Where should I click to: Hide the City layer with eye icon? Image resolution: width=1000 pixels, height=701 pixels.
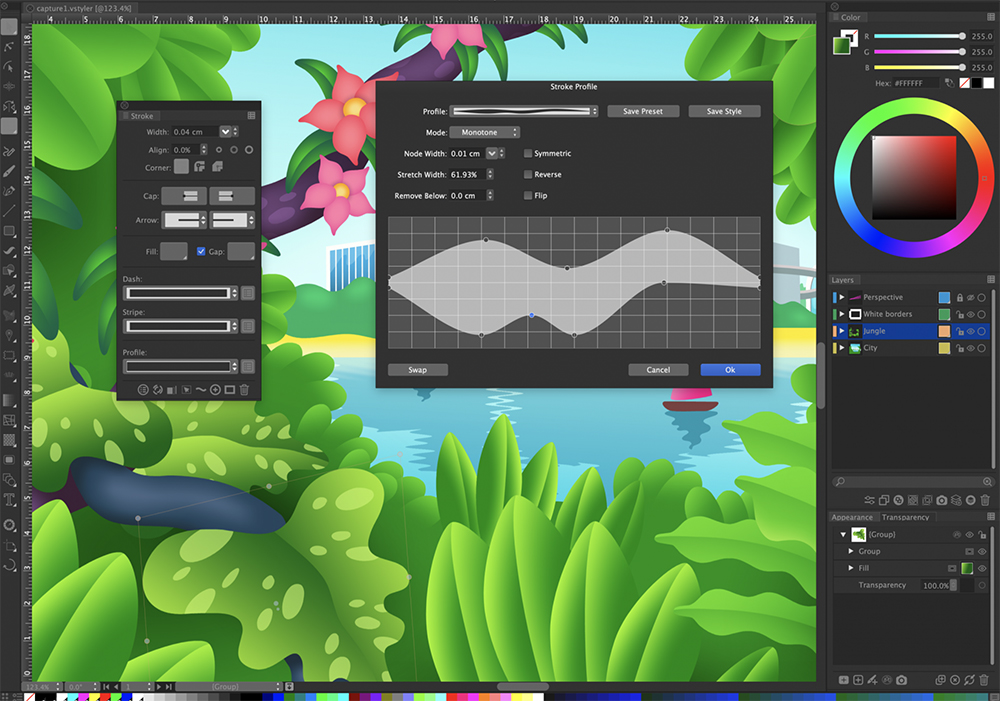970,348
